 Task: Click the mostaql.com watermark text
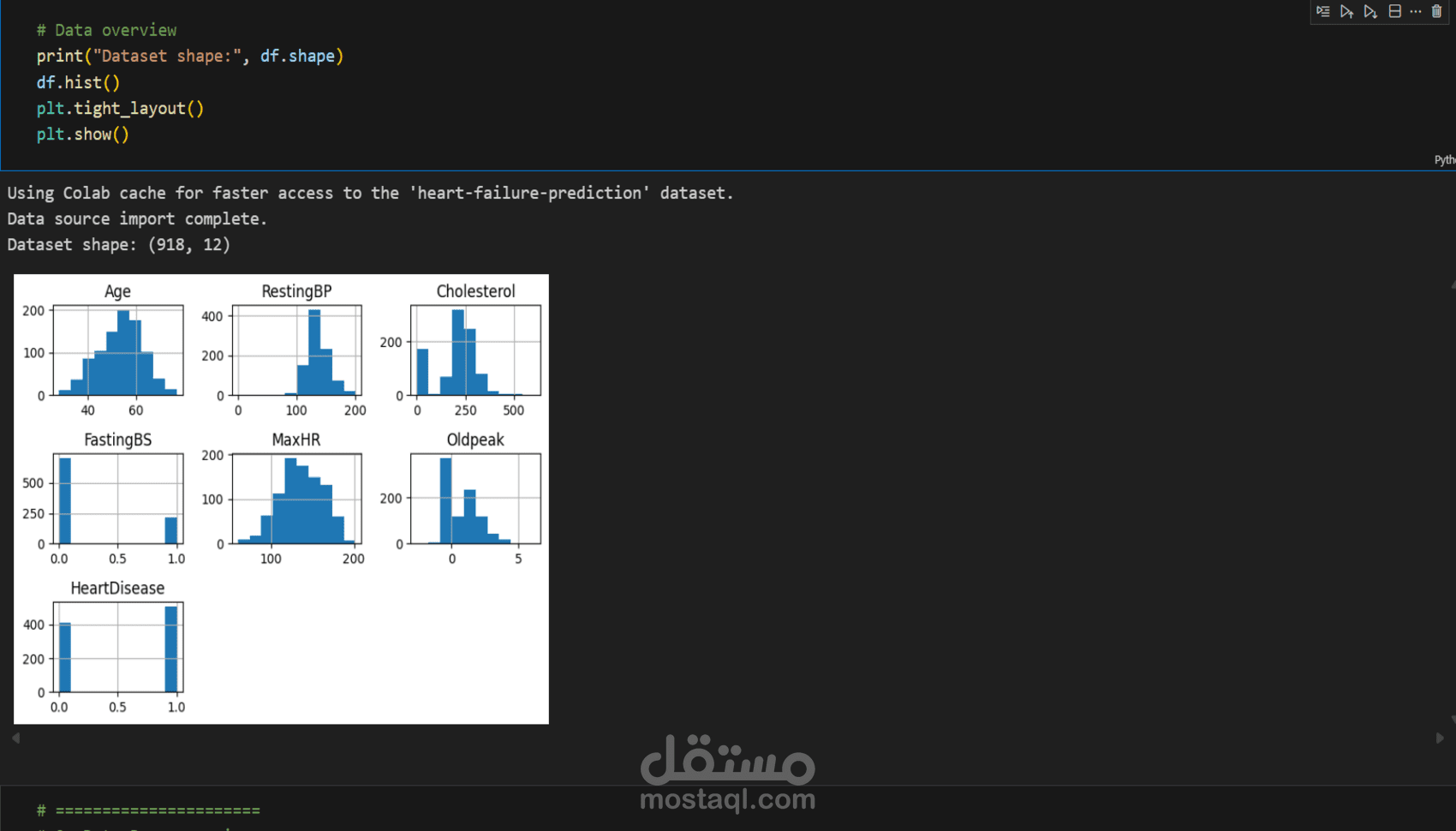(x=727, y=800)
